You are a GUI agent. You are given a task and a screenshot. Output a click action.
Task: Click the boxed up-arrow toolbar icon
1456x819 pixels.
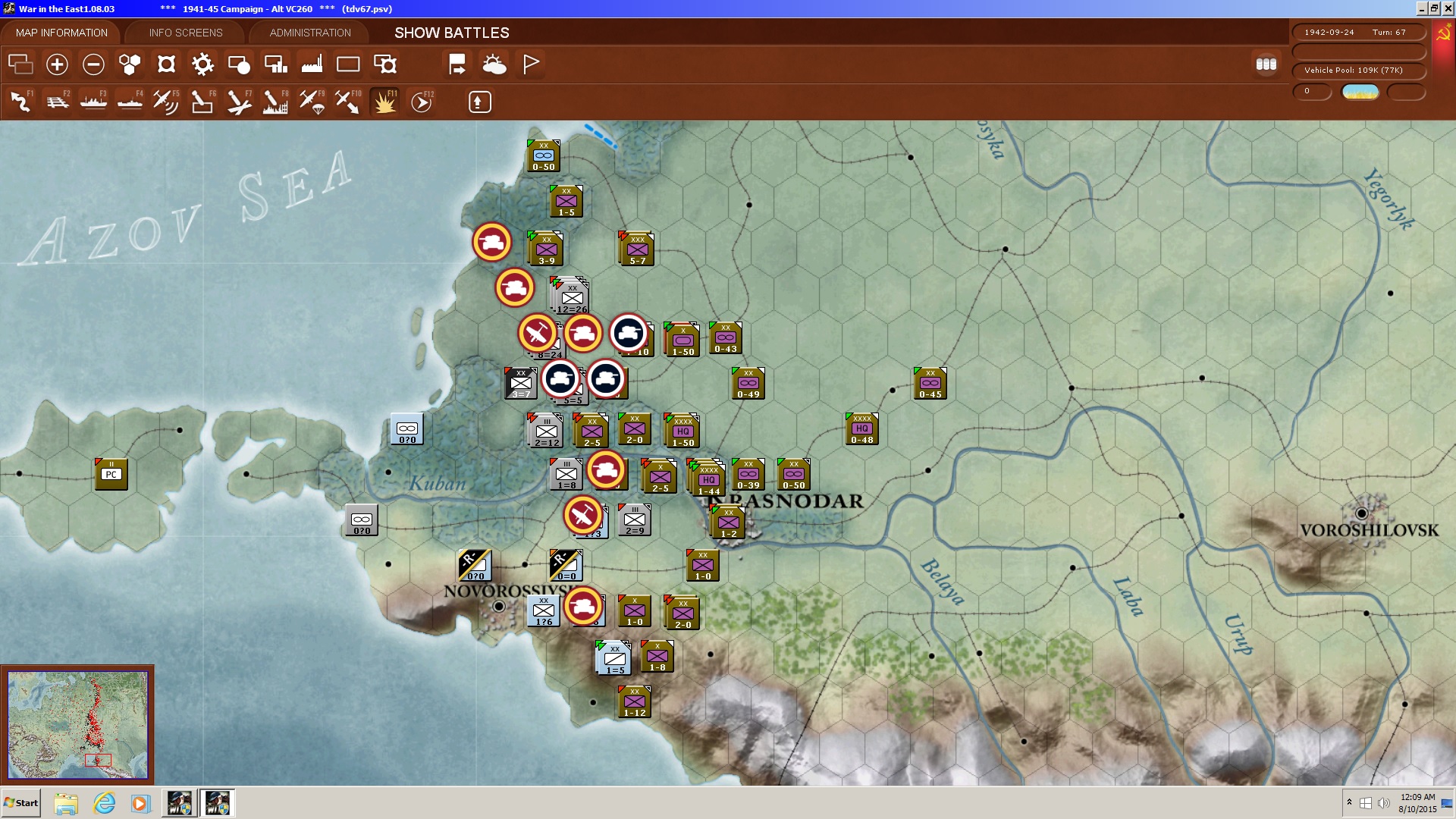[x=479, y=102]
